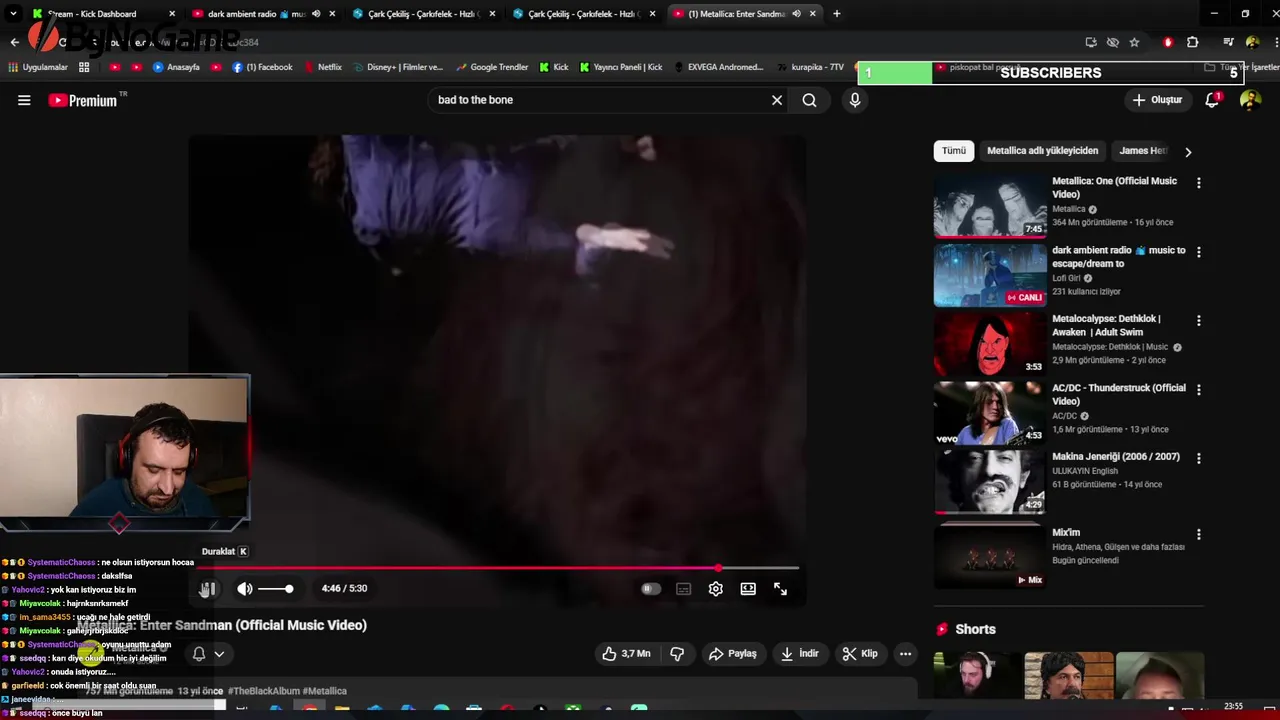Open more actions three-dot menu under video
The image size is (1280, 720).
[905, 654]
